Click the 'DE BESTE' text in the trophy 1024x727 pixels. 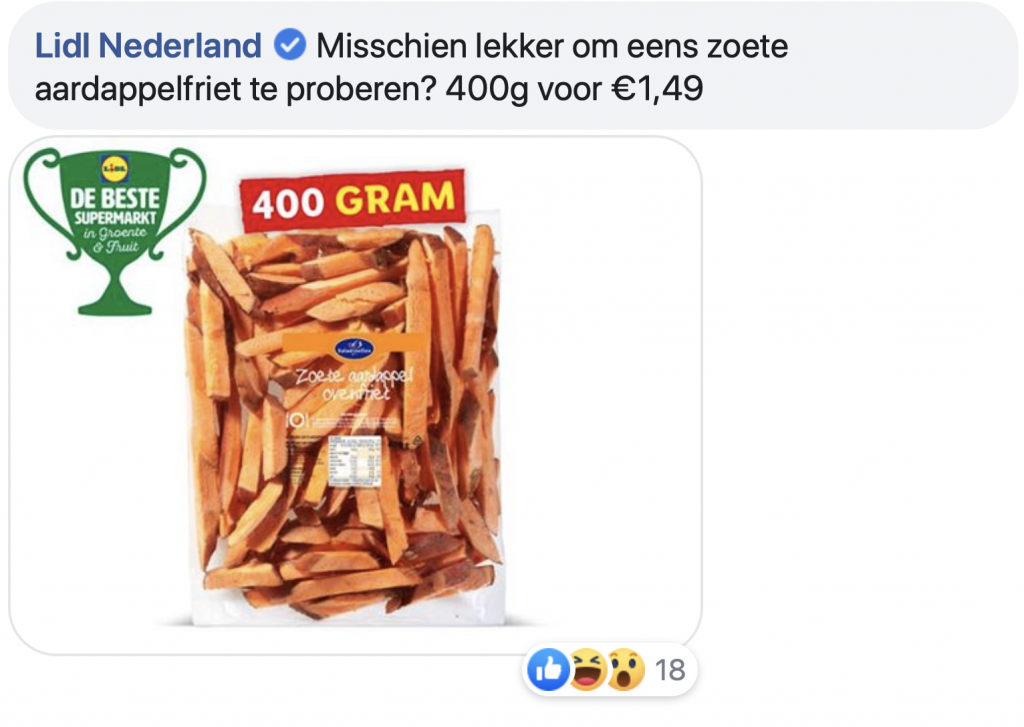point(115,199)
